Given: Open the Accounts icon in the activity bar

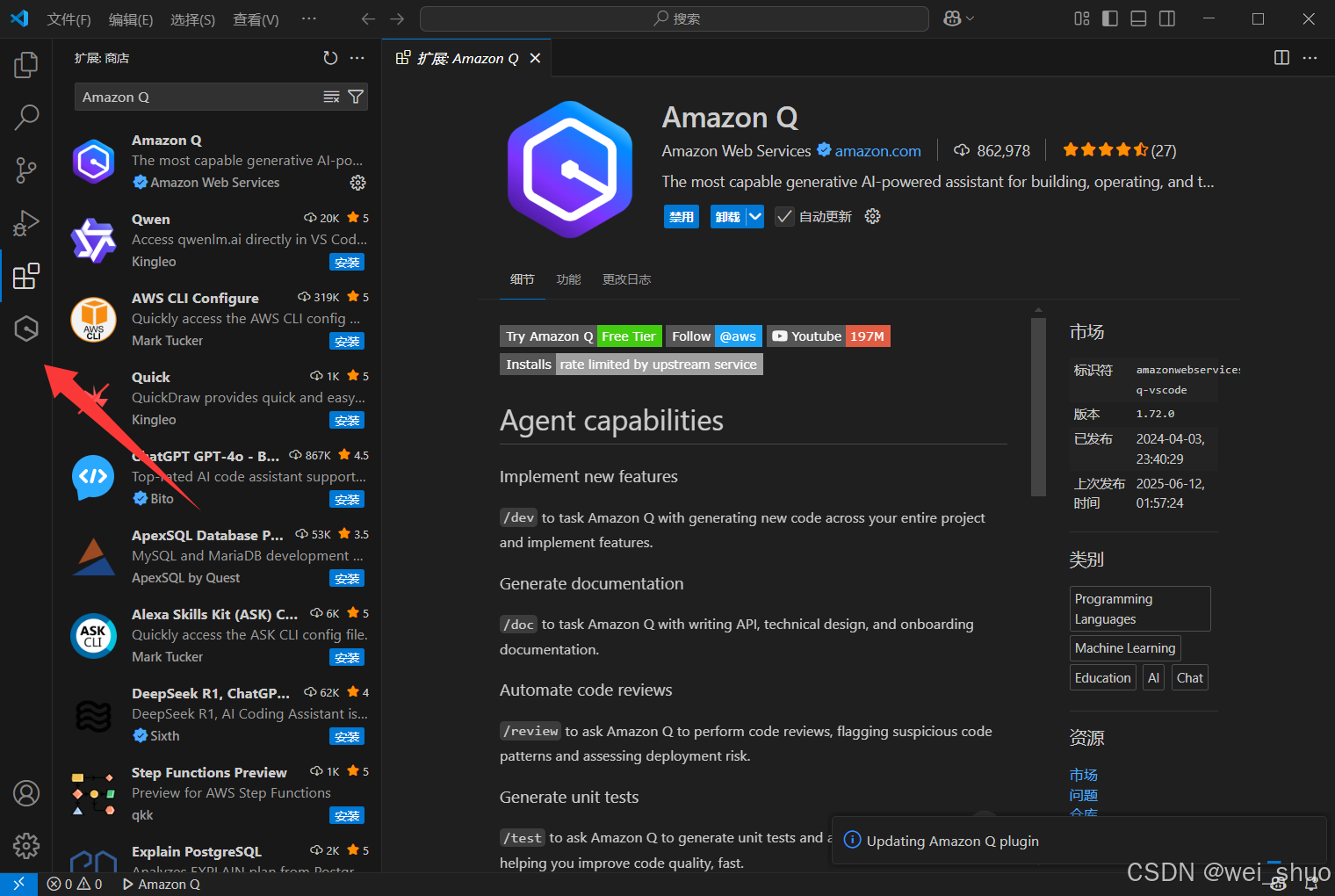Looking at the screenshot, I should (x=26, y=793).
